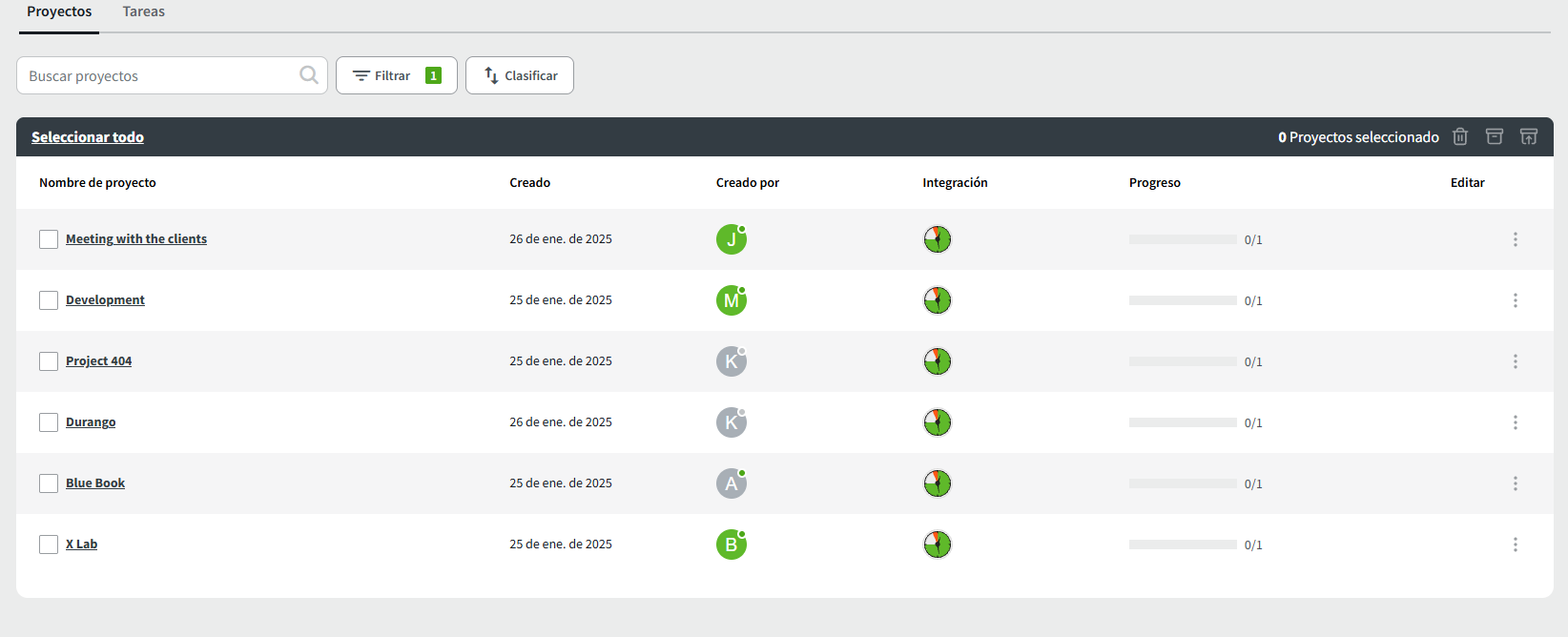
Task: Click the archive box icon in header bar
Action: coord(1495,136)
